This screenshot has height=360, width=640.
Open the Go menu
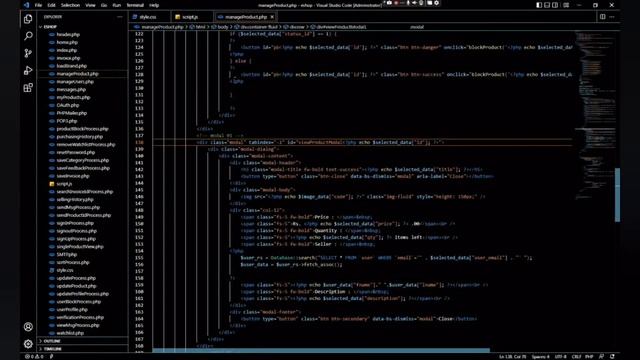tap(104, 5)
